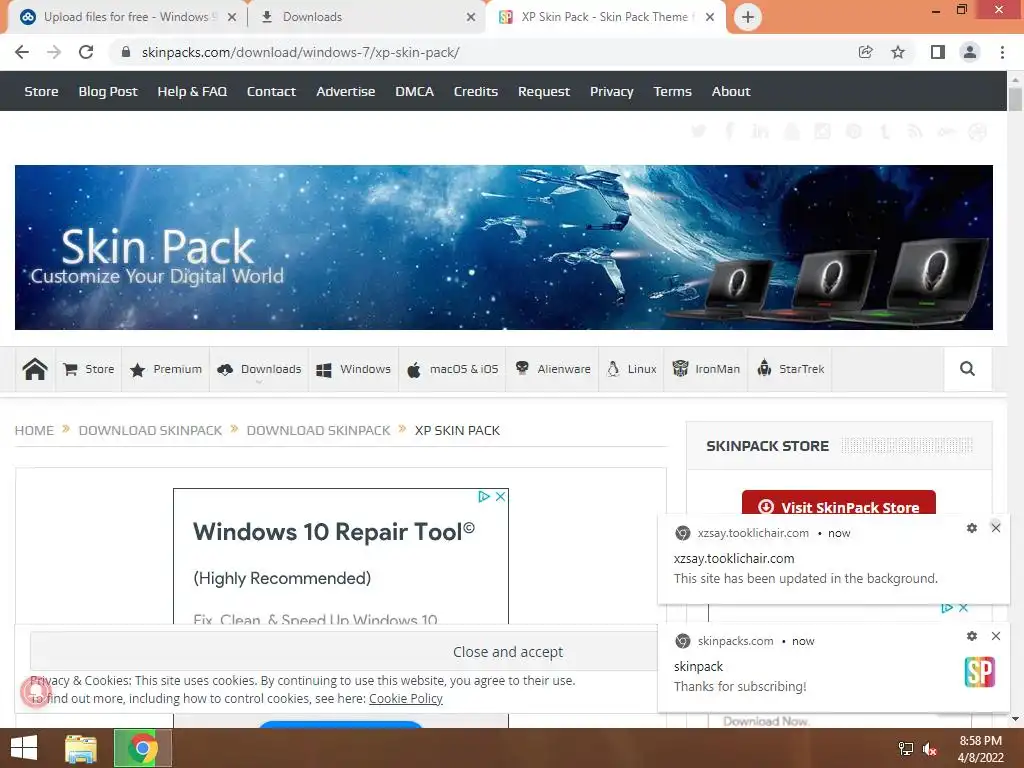Click the second DOWNLOAD SKINPACK breadcrumb

click(x=318, y=430)
